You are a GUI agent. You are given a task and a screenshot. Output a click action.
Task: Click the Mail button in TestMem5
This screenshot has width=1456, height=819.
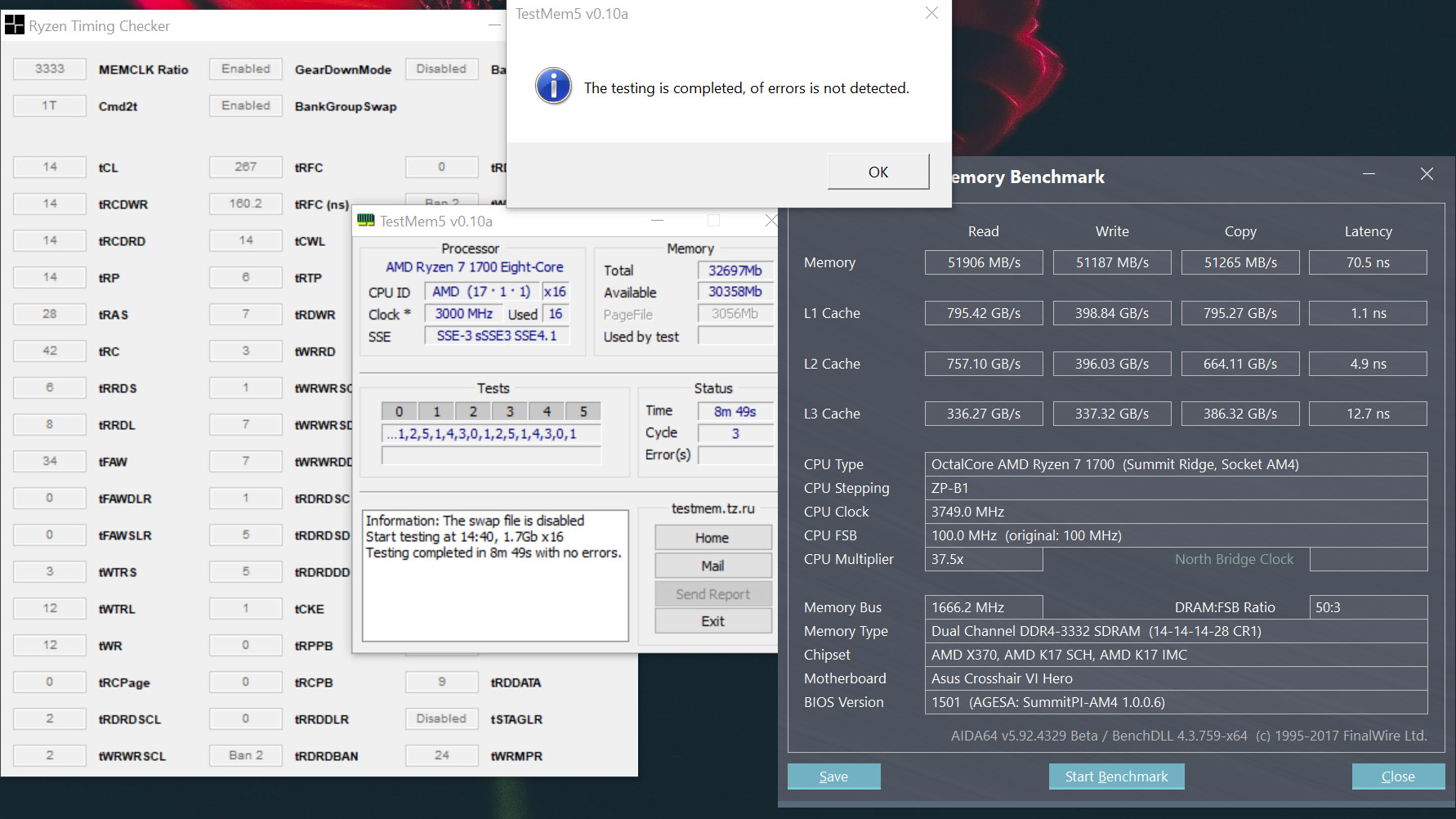[x=712, y=566]
